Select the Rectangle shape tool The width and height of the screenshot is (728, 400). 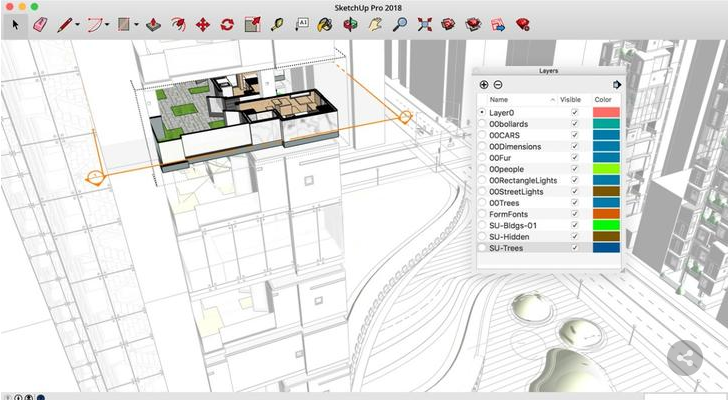(x=124, y=24)
